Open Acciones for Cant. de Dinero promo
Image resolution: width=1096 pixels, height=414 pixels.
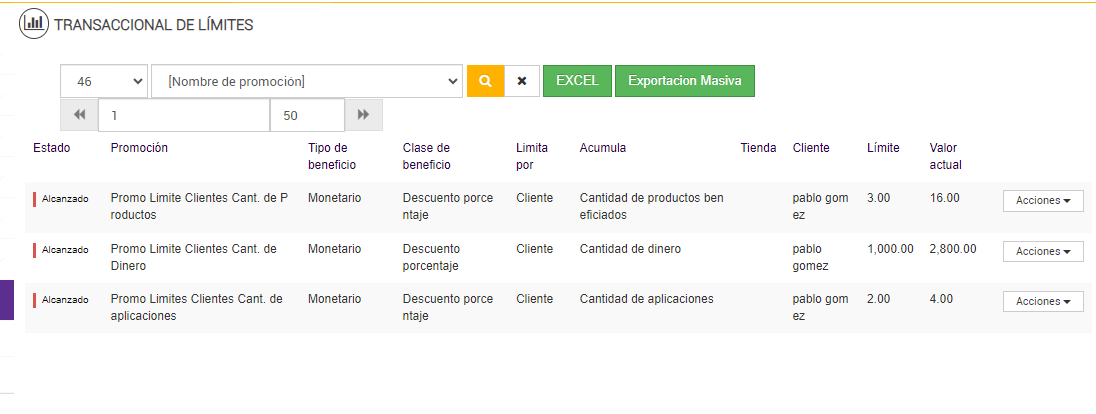[1043, 251]
